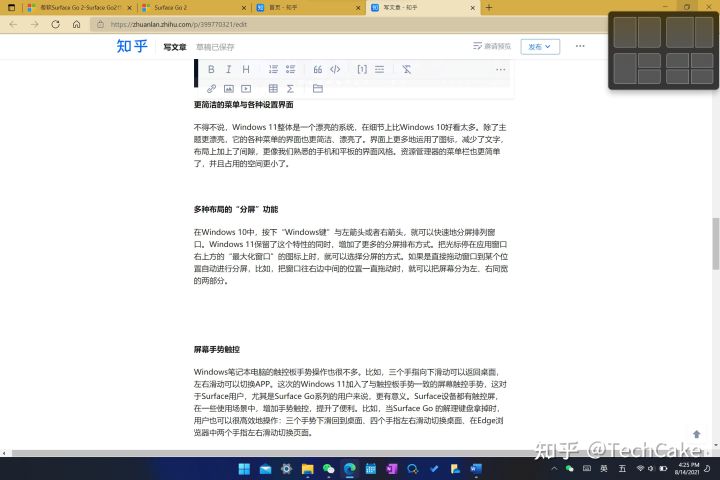Insert an ordered numbered list
The width and height of the screenshot is (720, 480).
pyautogui.click(x=273, y=69)
